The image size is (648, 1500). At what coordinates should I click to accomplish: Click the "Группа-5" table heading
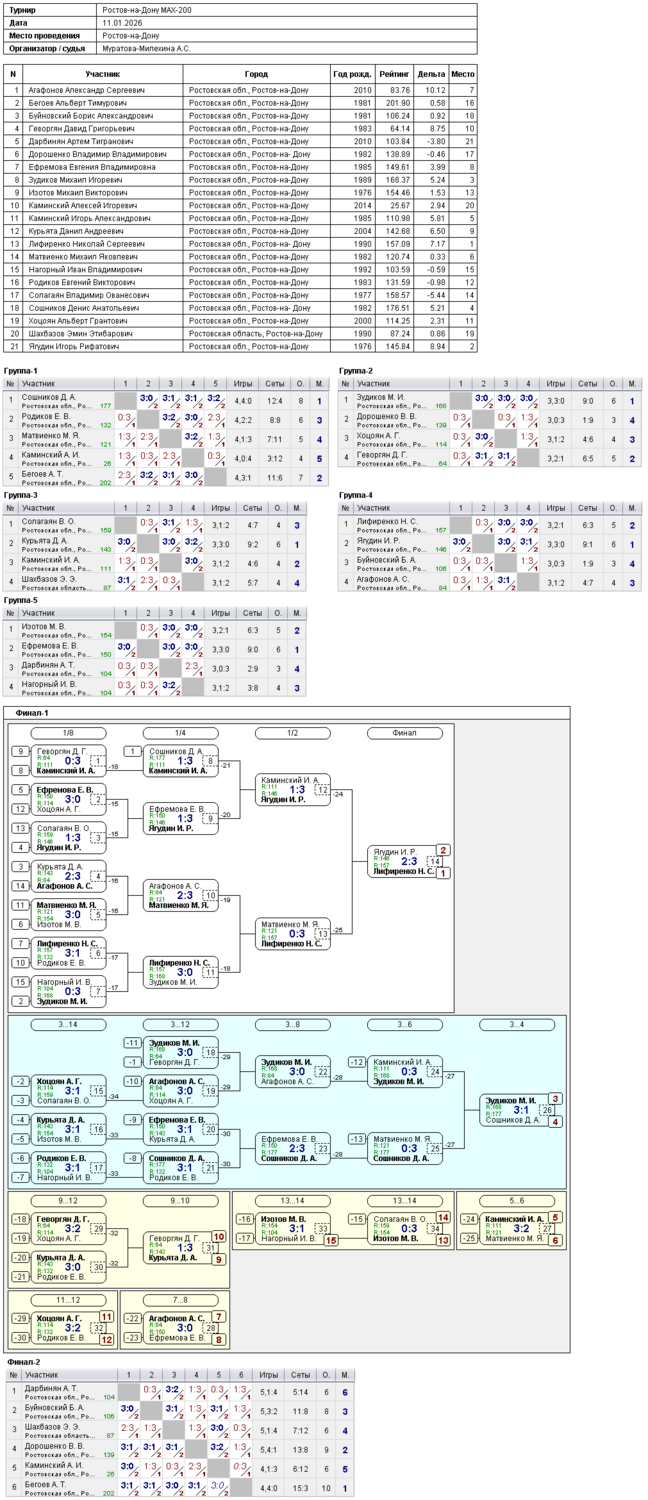click(x=21, y=600)
